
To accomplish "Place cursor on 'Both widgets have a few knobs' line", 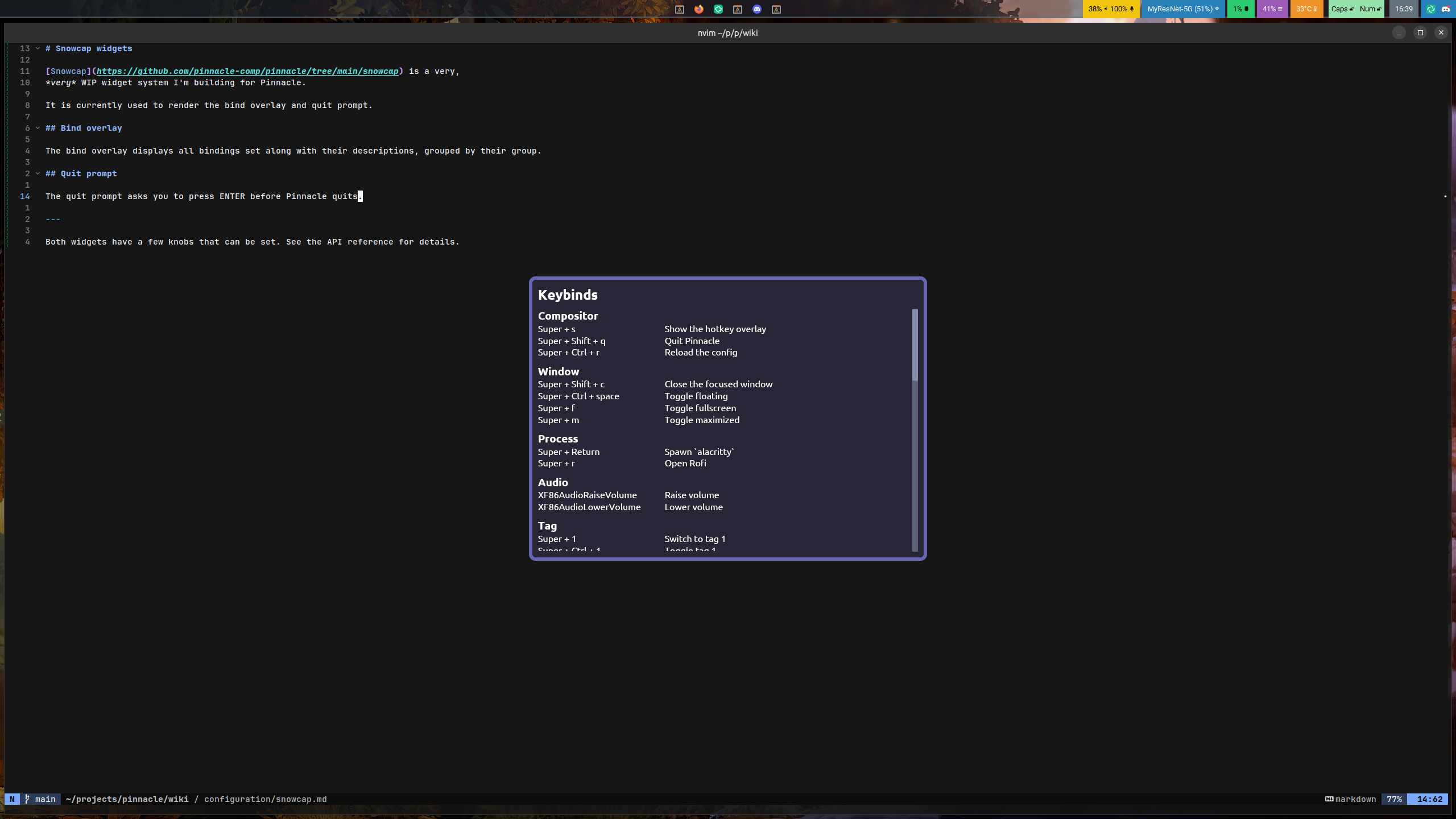I will 253,242.
